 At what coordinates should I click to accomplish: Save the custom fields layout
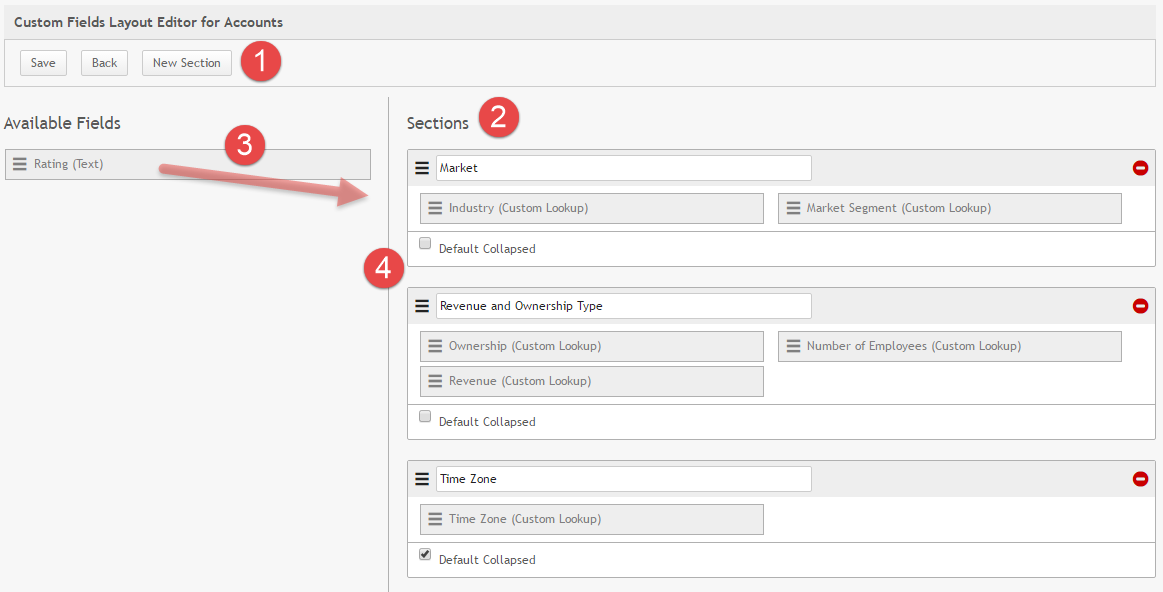[42, 62]
